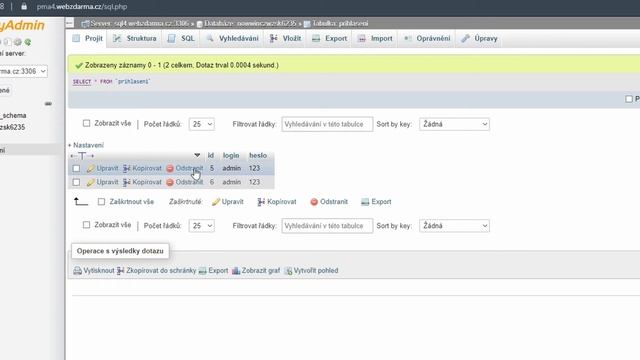
Task: Open lower Sort by key dropdown
Action: tap(454, 226)
